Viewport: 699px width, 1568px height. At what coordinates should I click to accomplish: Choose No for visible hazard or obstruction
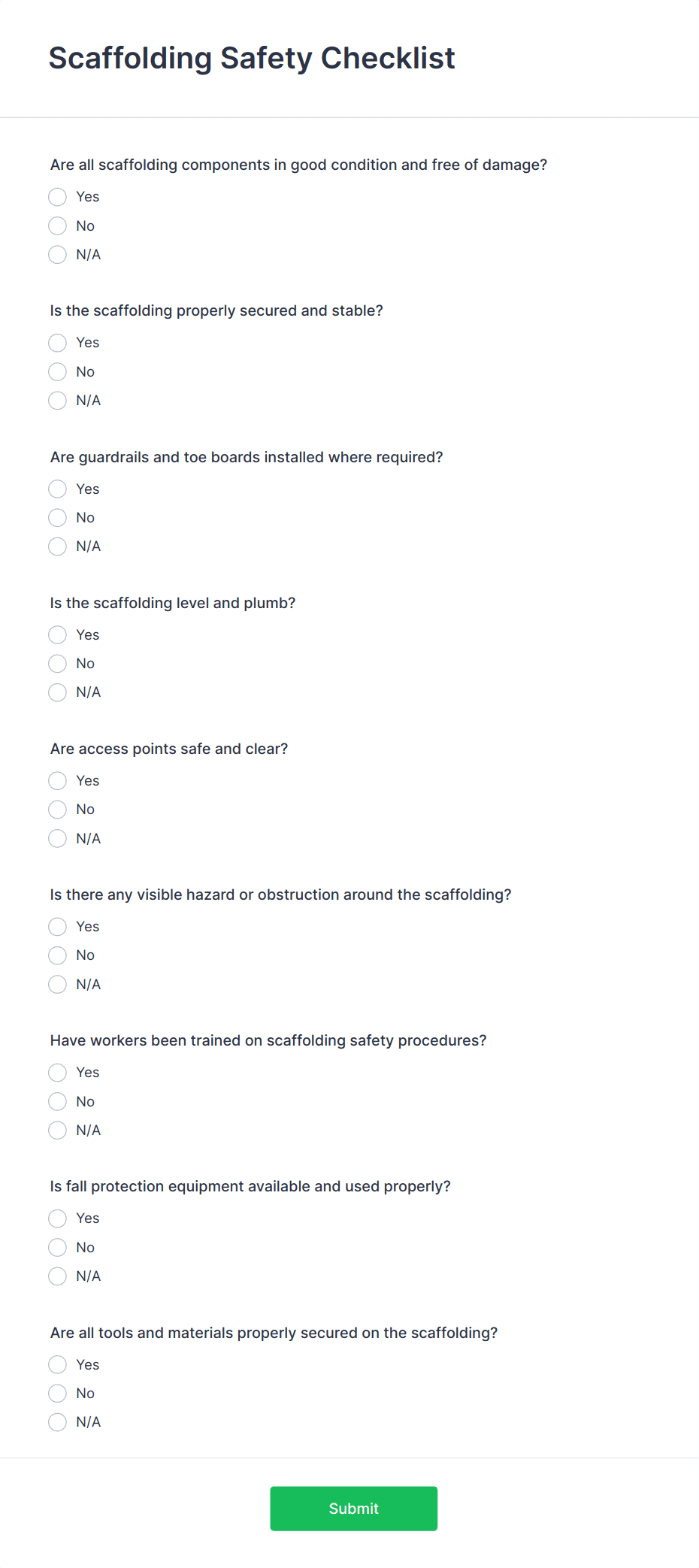click(58, 955)
